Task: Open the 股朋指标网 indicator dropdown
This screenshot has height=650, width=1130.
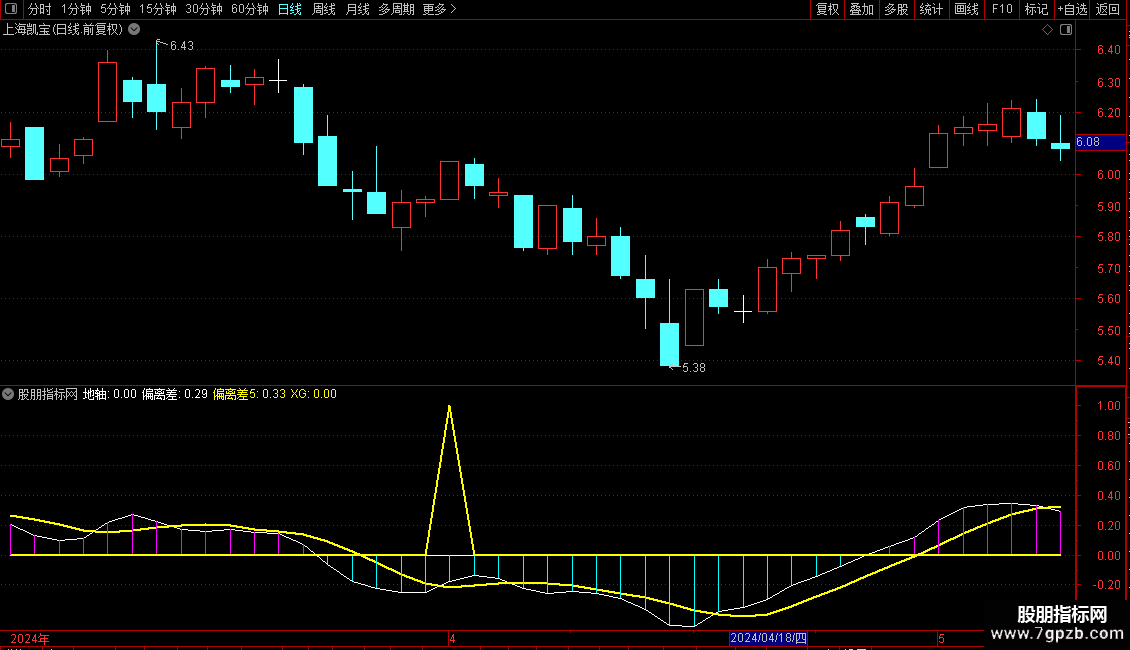Action: [x=8, y=394]
